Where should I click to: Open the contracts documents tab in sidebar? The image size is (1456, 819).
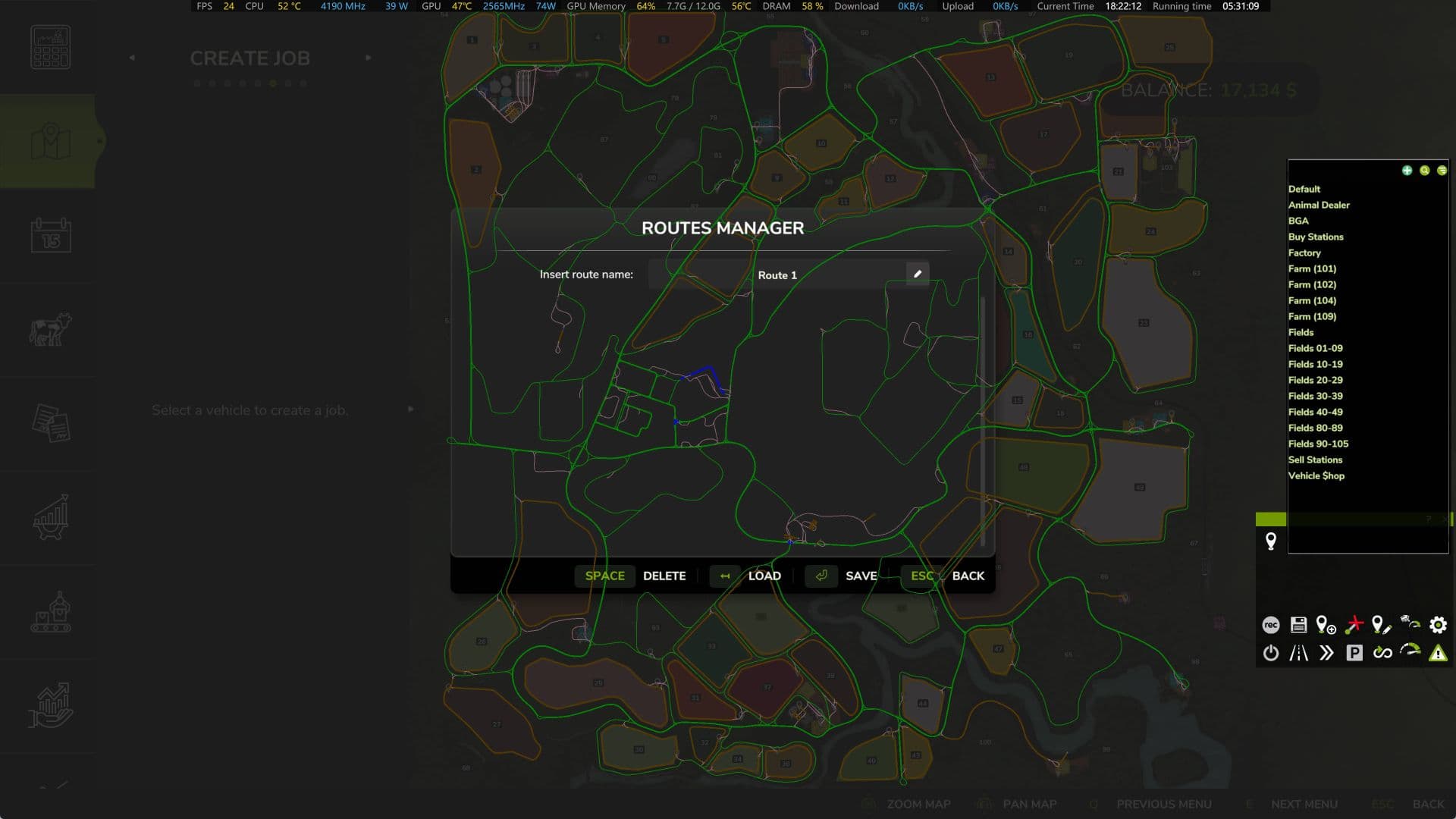(51, 423)
